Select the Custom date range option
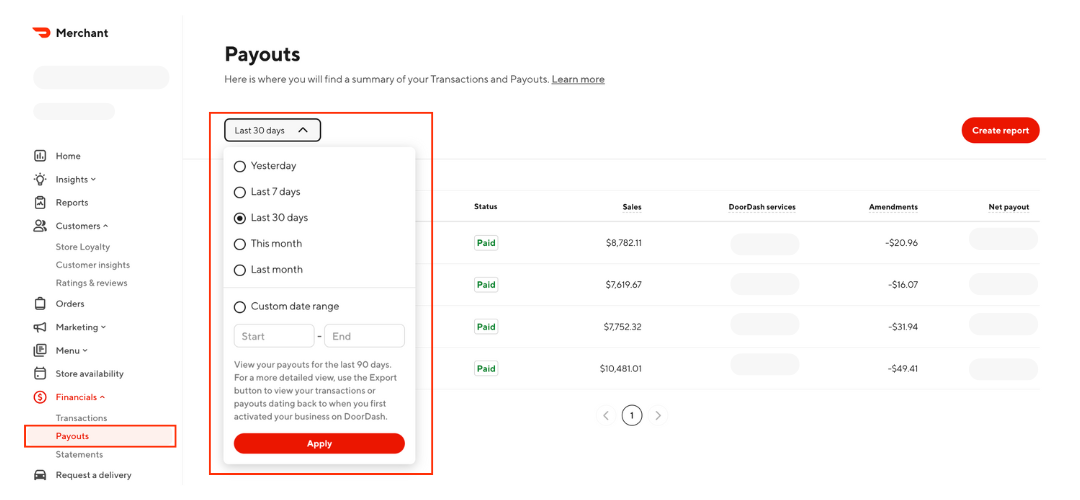Viewport: 1080px width, 500px height. (240, 307)
